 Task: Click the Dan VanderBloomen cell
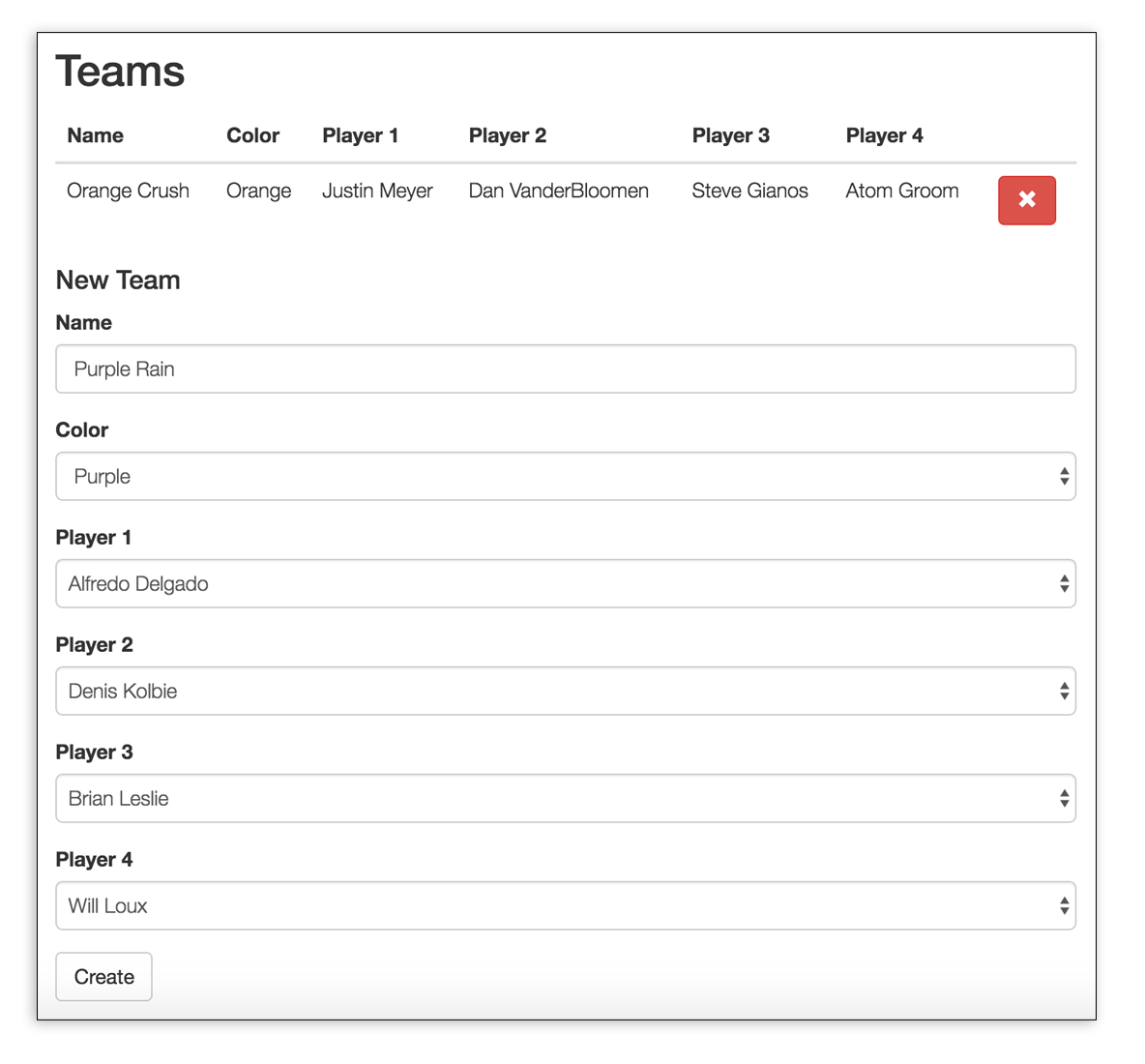[558, 192]
